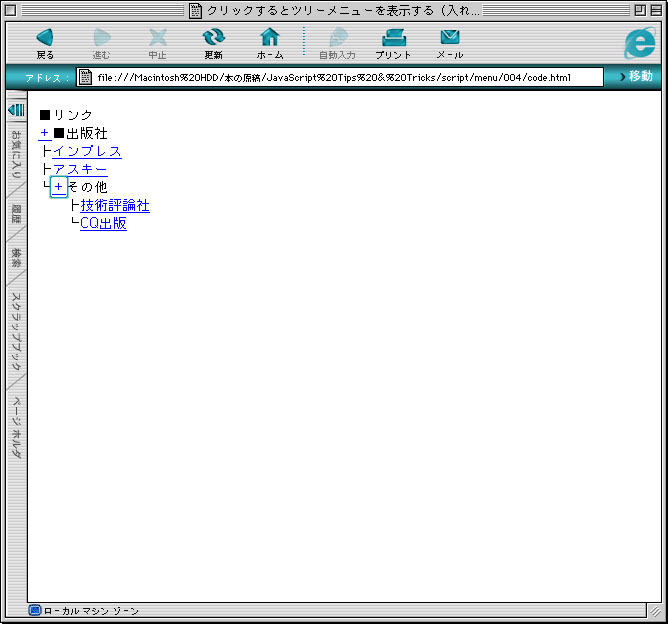Click the address URL field
The image size is (668, 624).
coord(340,77)
